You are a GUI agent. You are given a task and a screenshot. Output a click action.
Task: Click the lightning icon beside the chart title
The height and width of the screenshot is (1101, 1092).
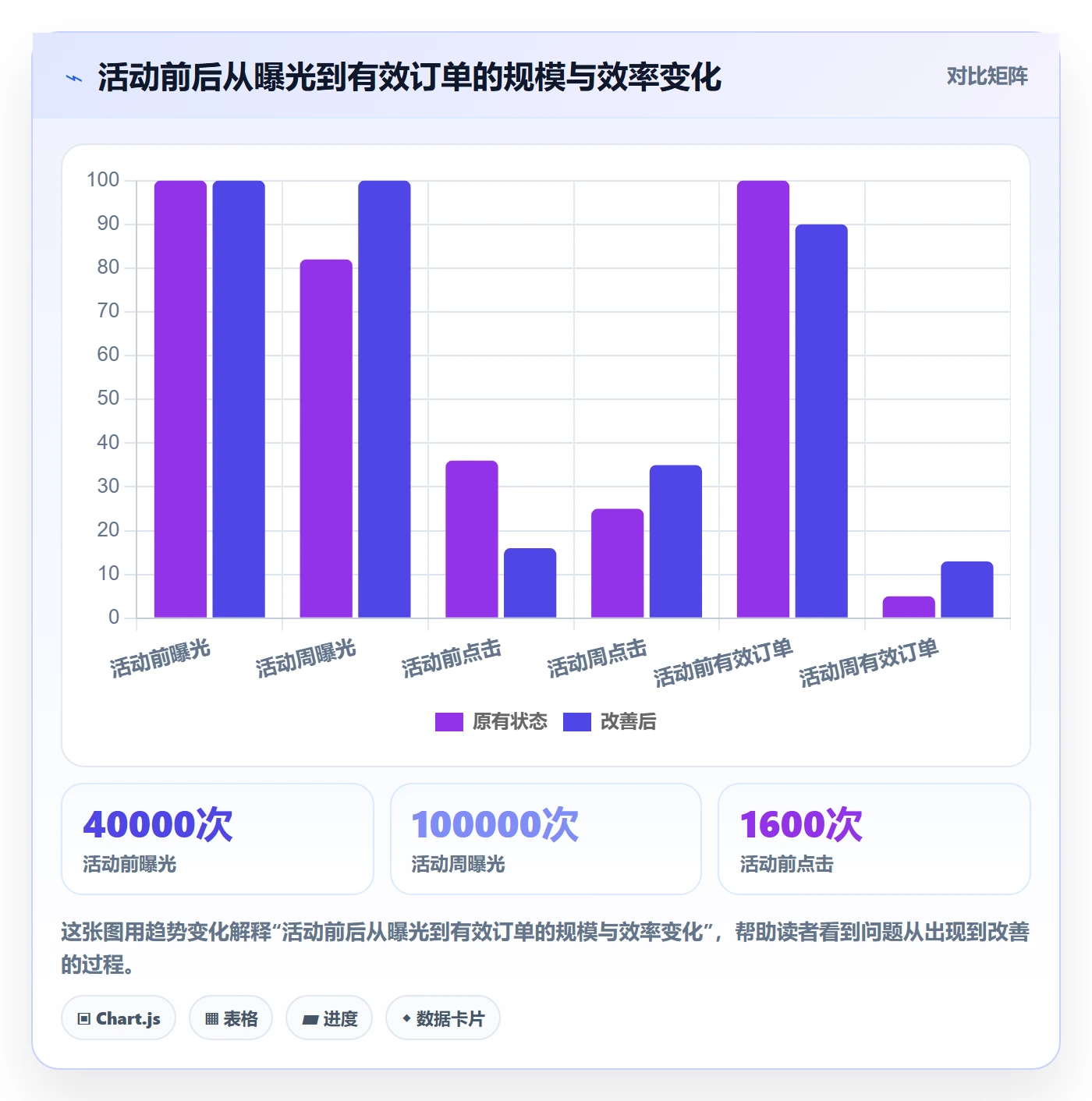point(74,78)
